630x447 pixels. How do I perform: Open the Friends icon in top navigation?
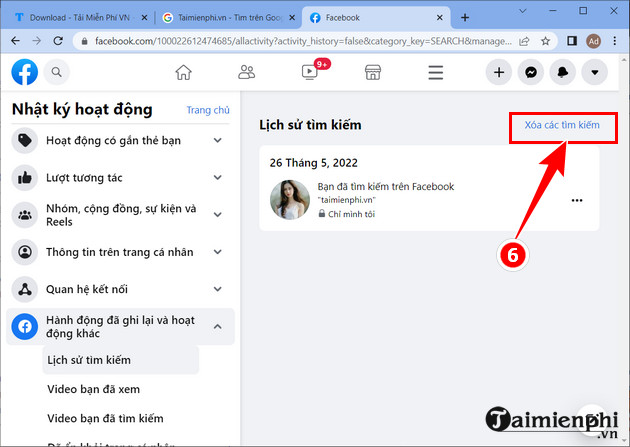[246, 72]
